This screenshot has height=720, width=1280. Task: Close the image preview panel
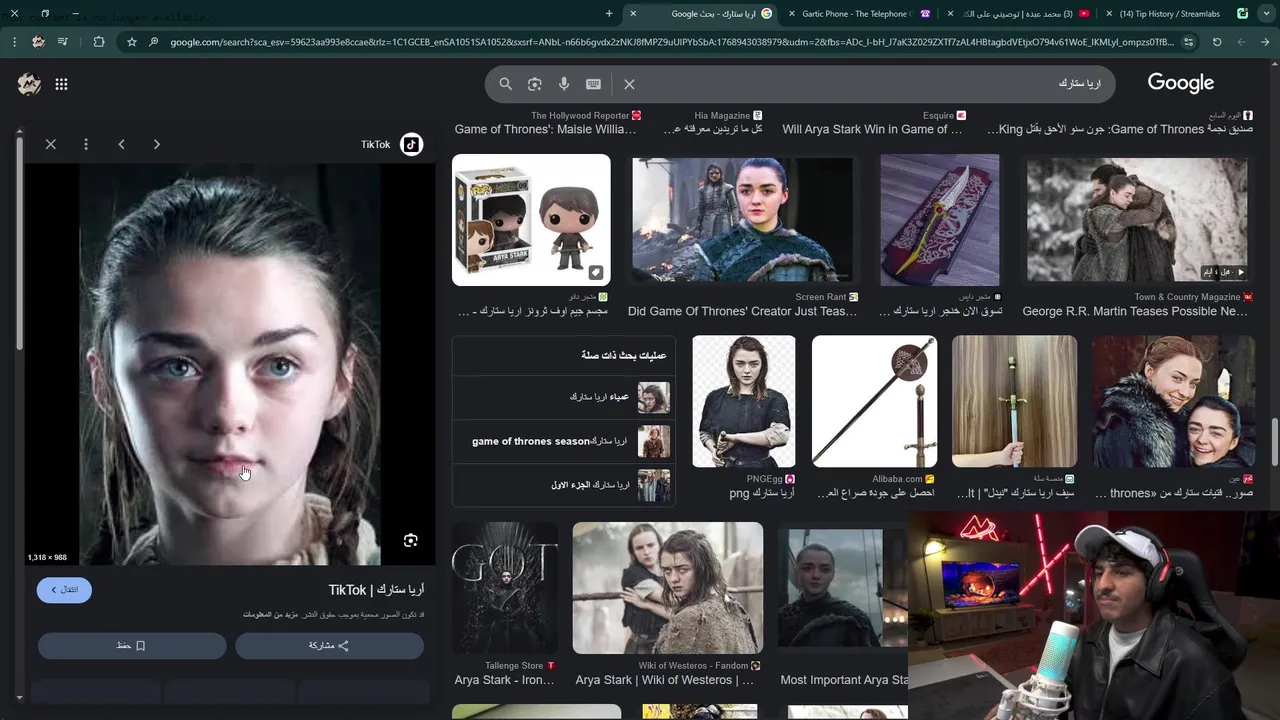(x=51, y=144)
